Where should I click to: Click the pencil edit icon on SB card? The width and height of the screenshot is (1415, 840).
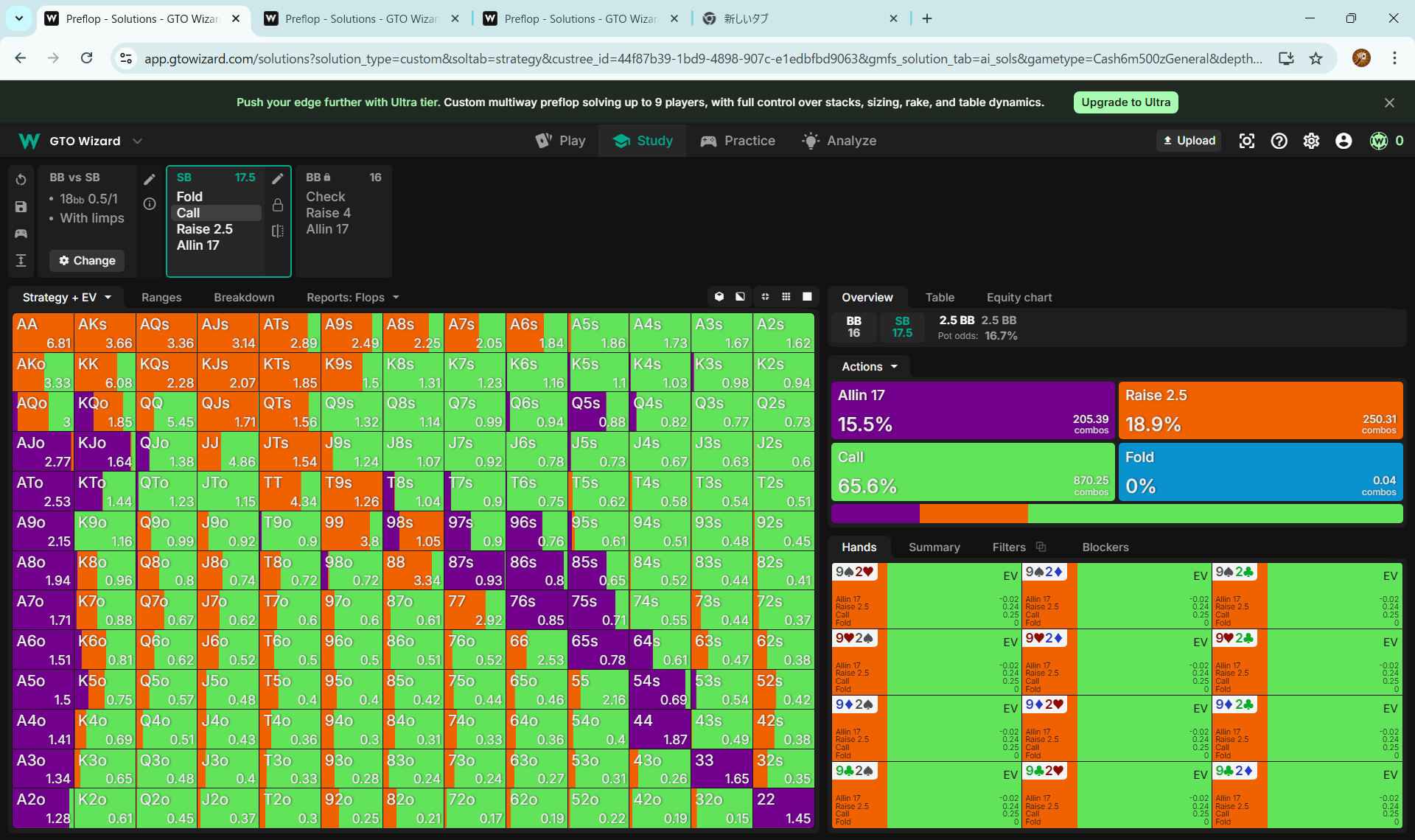[x=278, y=178]
